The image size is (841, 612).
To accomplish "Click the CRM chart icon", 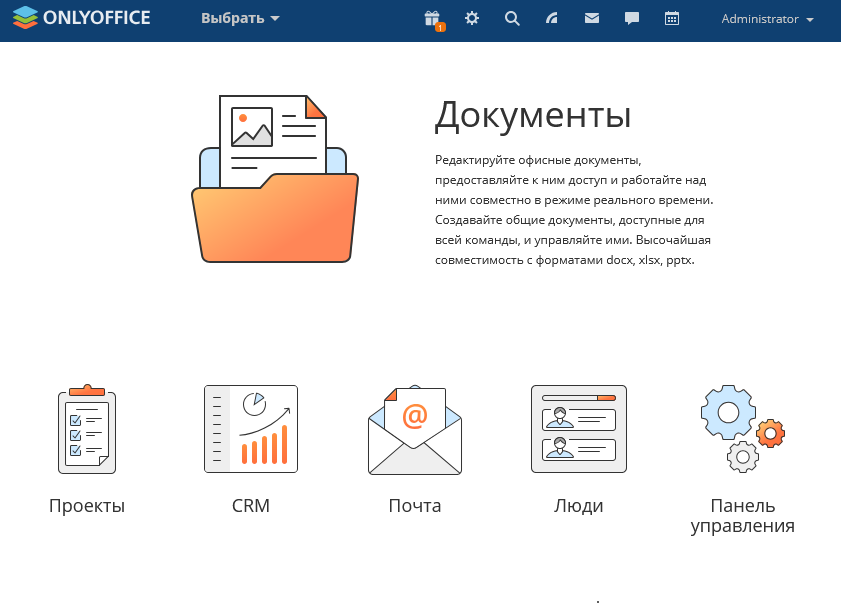I will [x=251, y=430].
